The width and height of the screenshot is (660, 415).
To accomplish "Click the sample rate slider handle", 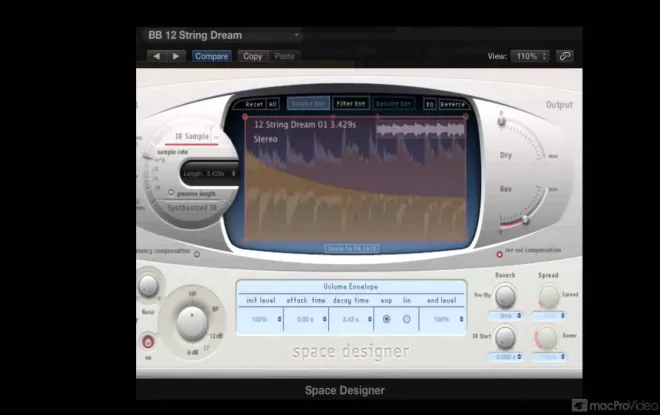I will tap(149, 157).
